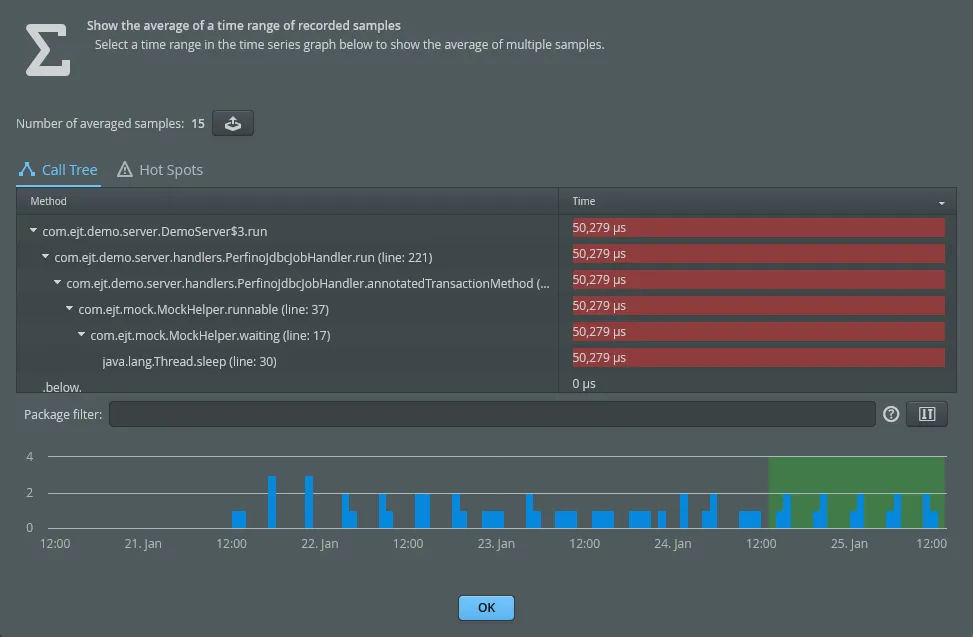Image resolution: width=973 pixels, height=637 pixels.
Task: Click the export averaged samples icon
Action: (x=232, y=123)
